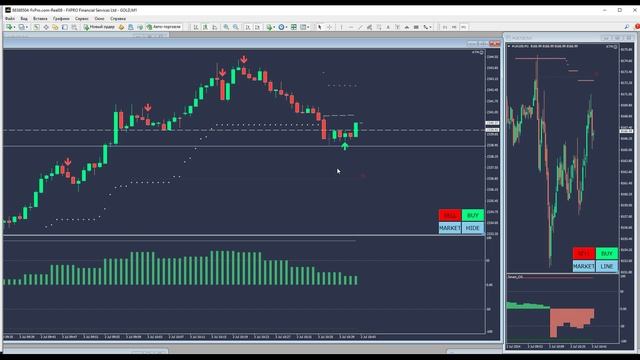
Task: Select the Cursor arrow tool
Action: [320, 27]
